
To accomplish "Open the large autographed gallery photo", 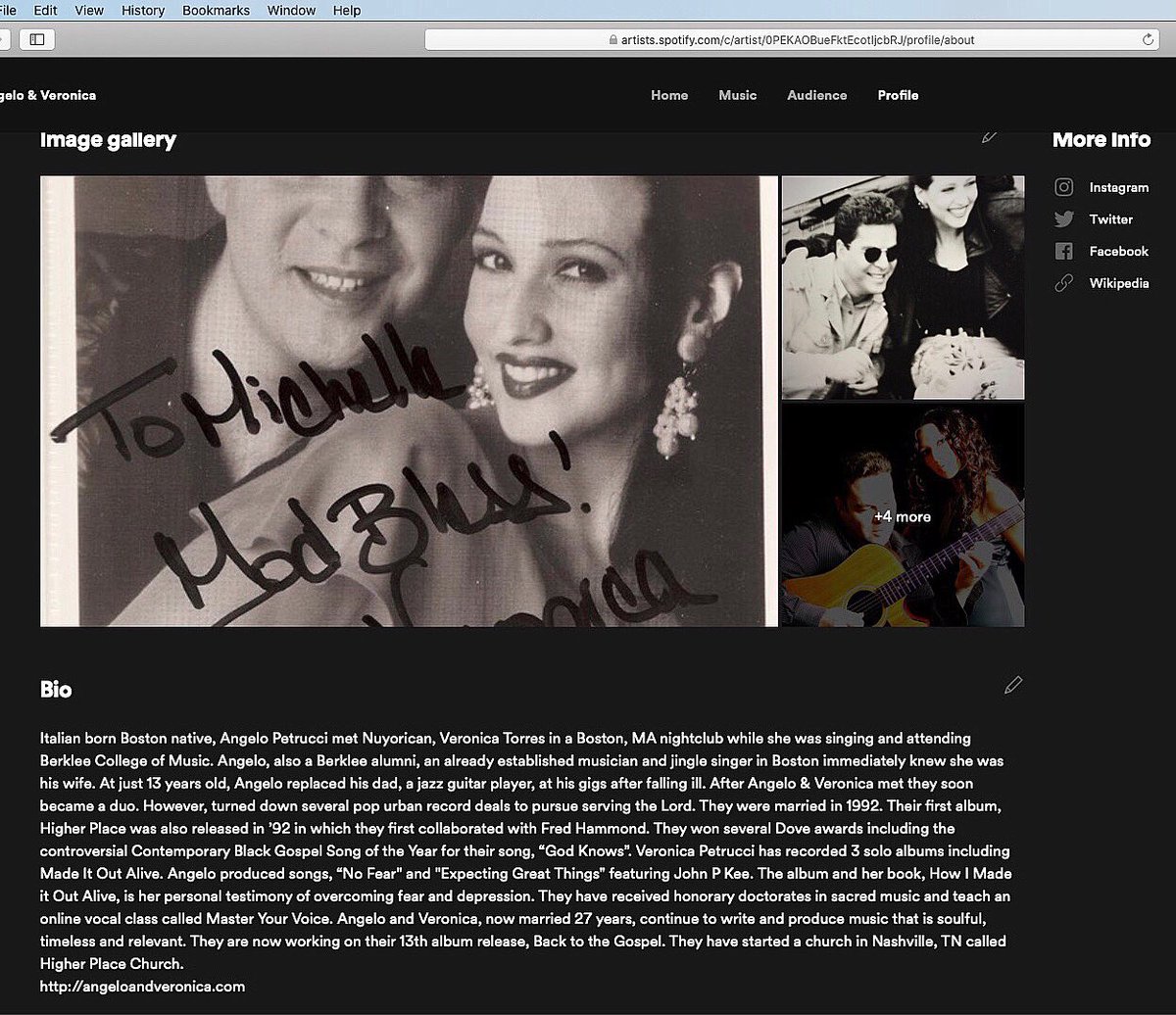I will pos(409,401).
